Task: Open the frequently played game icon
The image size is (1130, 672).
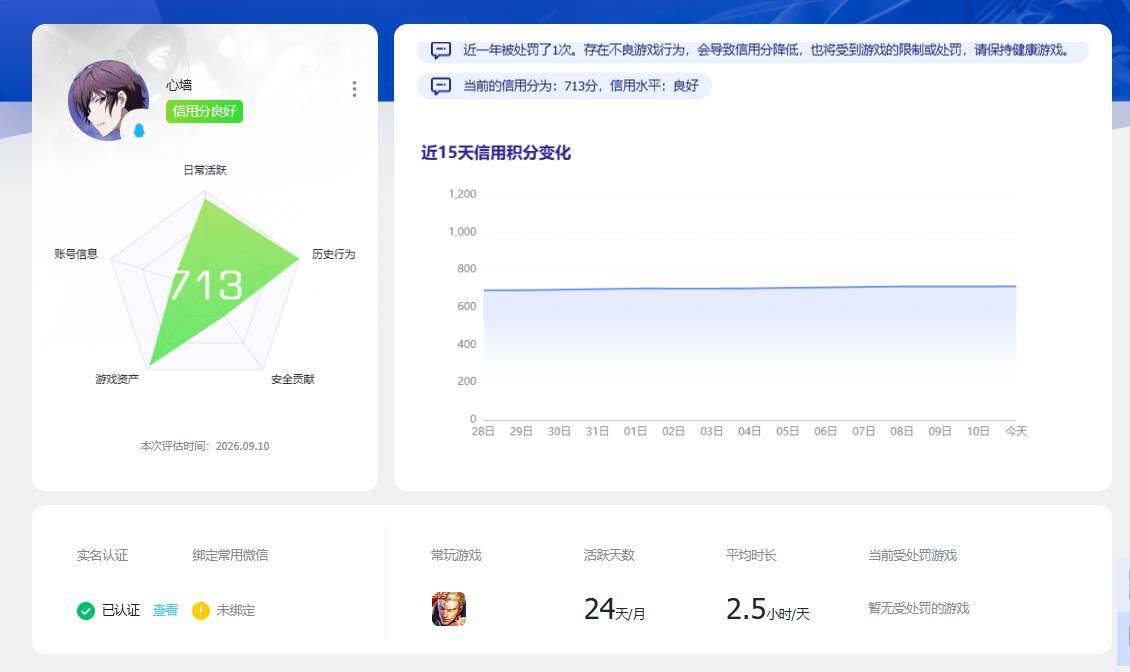Action: click(449, 609)
